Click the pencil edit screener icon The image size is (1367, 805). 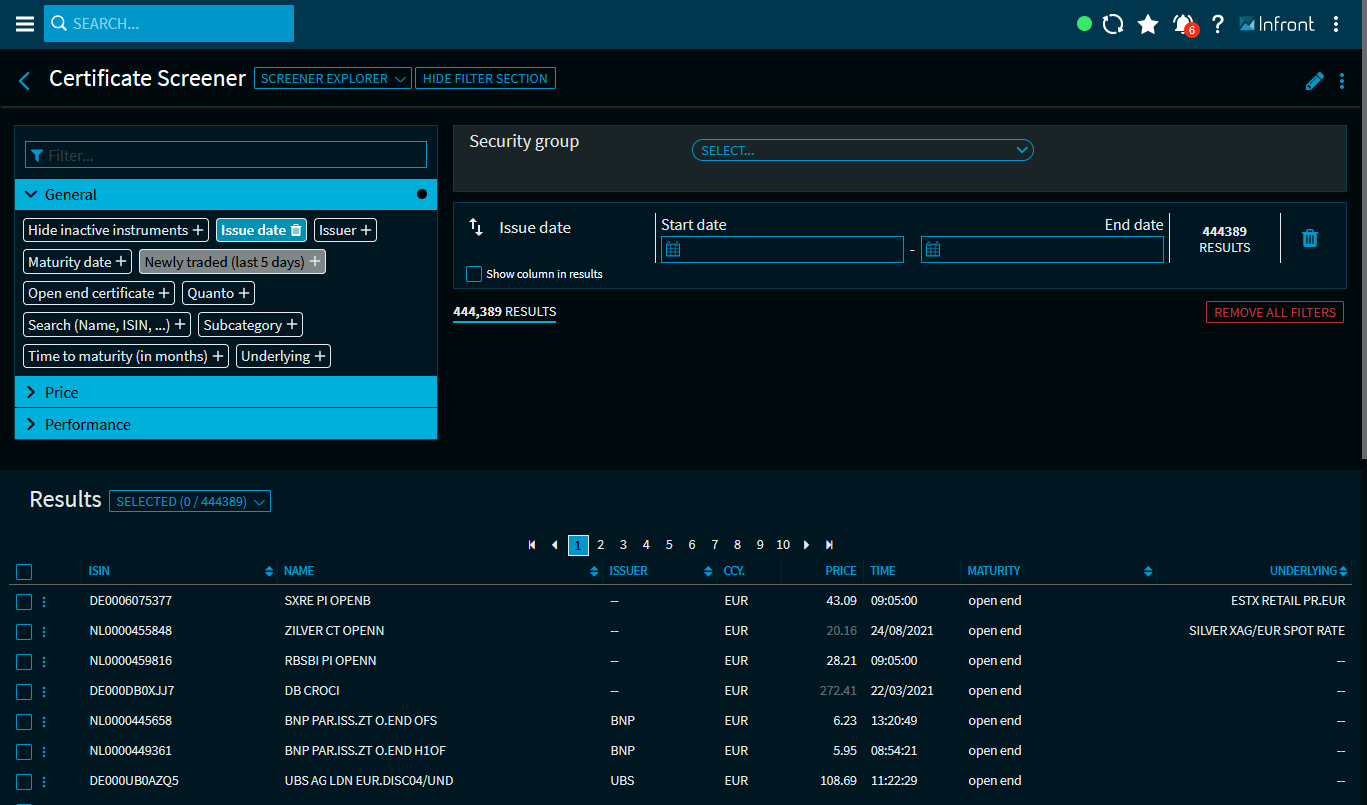click(1314, 81)
